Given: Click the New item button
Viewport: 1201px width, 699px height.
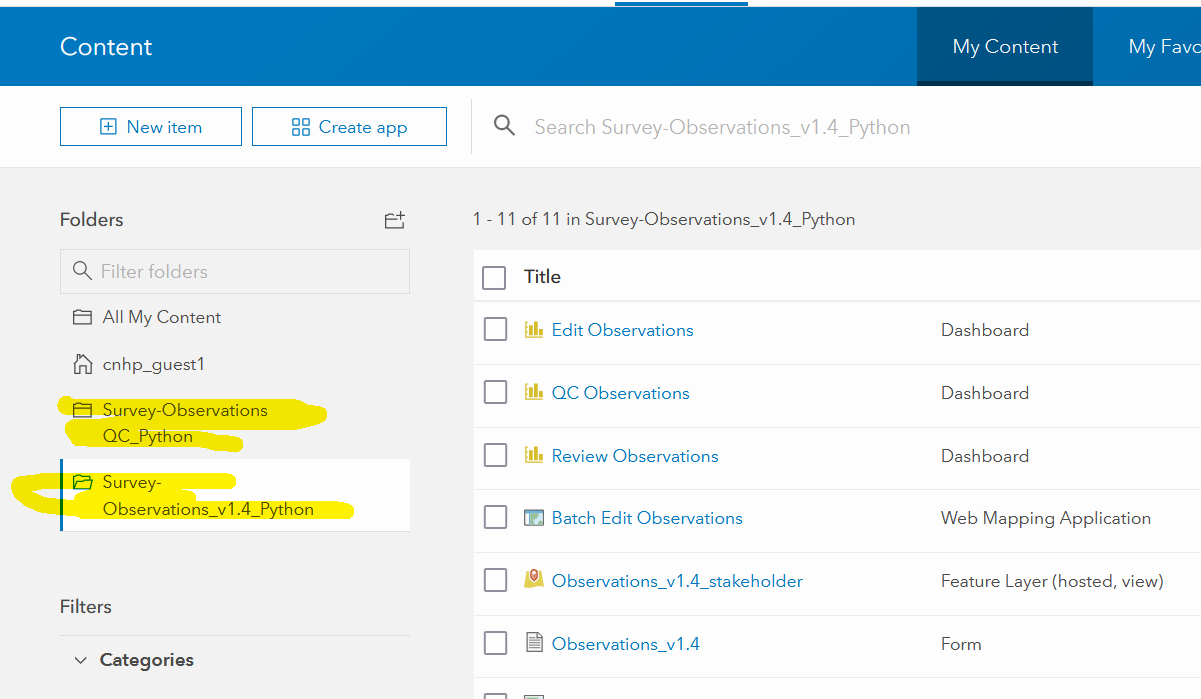Looking at the screenshot, I should pos(151,127).
